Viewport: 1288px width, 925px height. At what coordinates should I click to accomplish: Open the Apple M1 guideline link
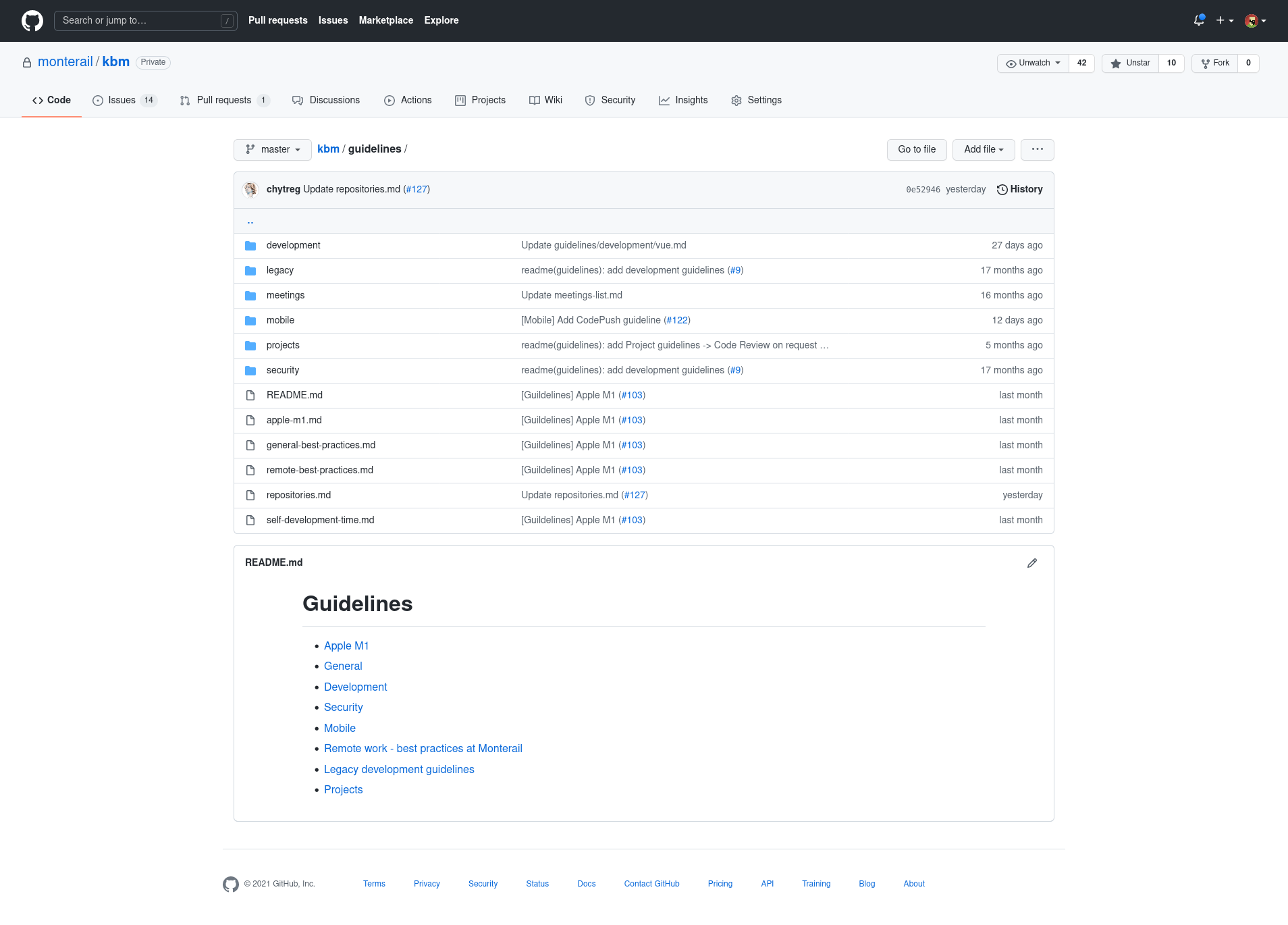(346, 646)
